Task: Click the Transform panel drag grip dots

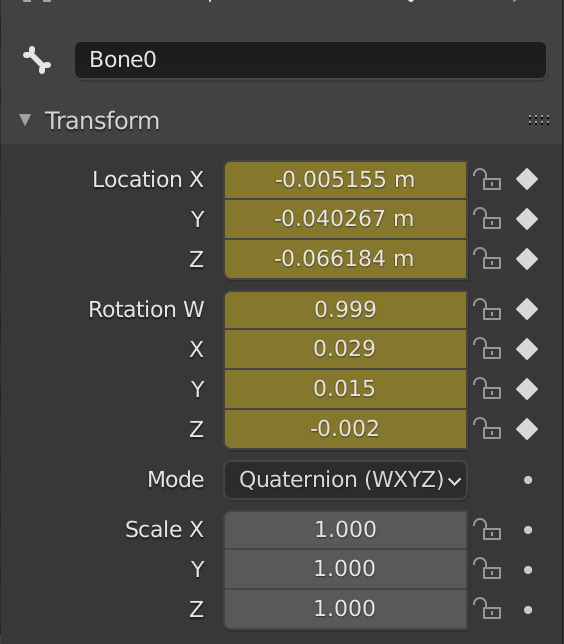Action: 539,120
